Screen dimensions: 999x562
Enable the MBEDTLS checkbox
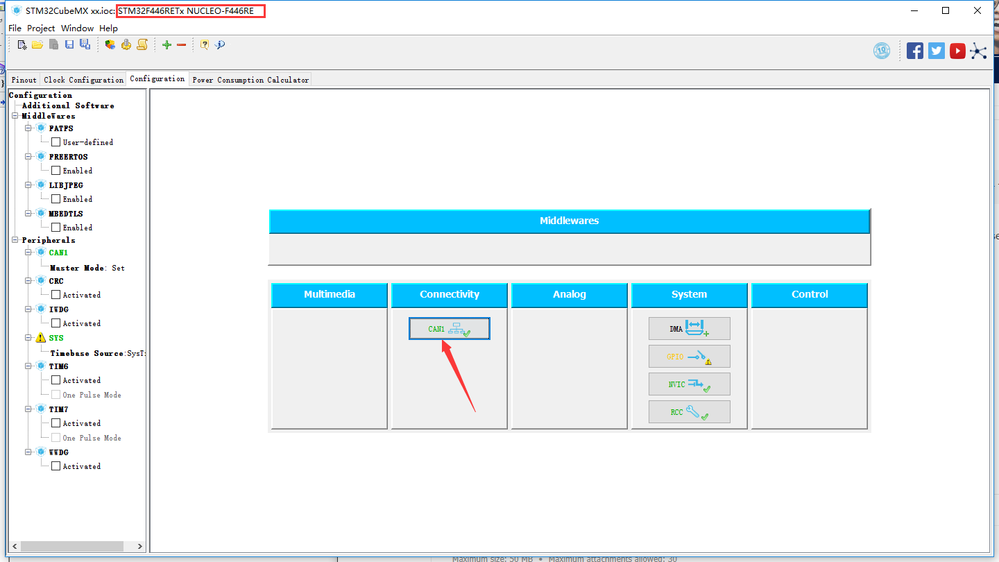point(56,227)
